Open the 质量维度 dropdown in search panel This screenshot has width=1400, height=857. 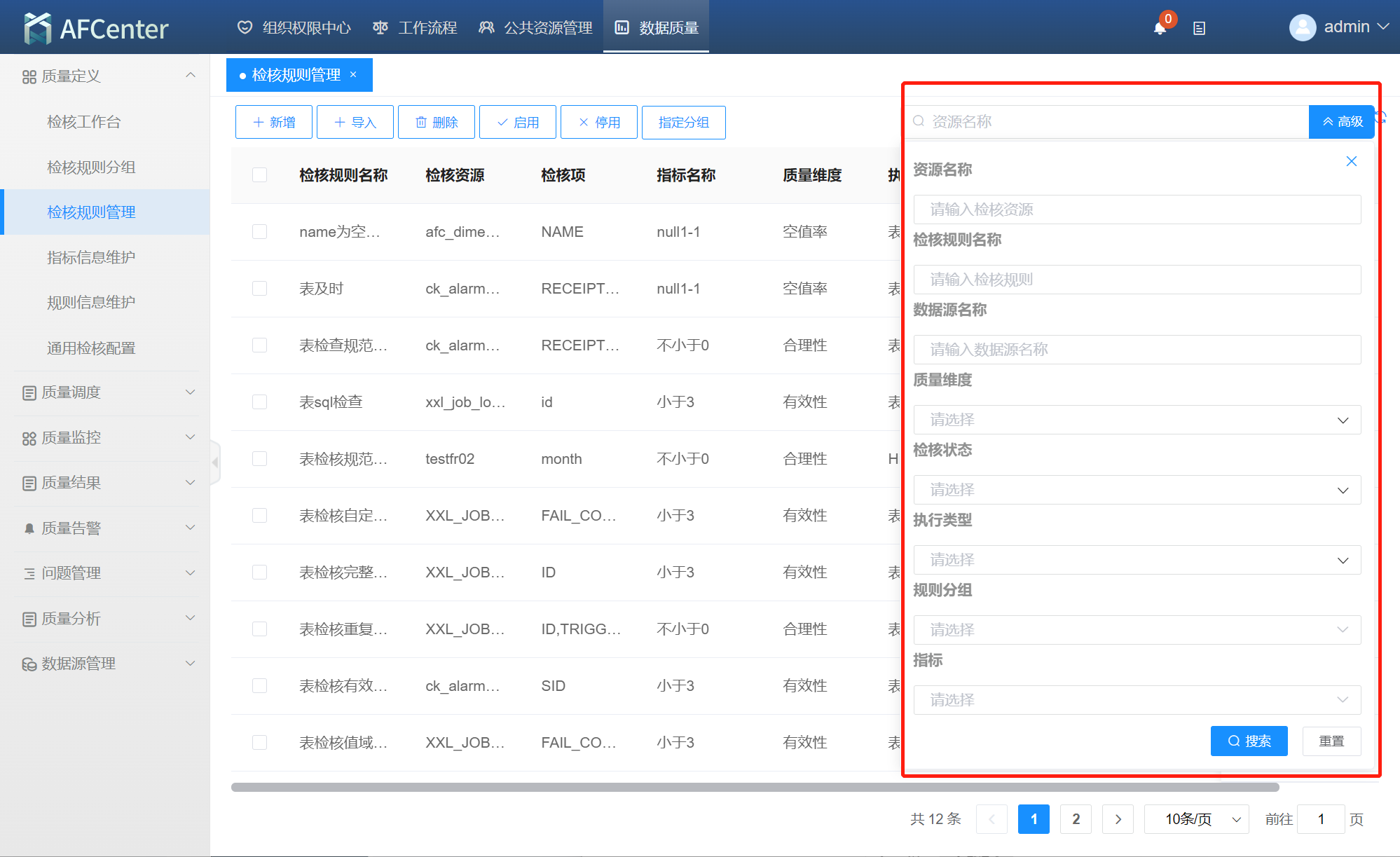1137,420
